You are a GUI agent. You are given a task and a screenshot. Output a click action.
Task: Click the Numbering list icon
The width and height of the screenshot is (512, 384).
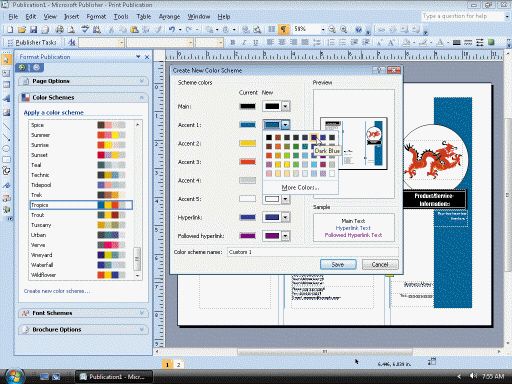click(331, 42)
